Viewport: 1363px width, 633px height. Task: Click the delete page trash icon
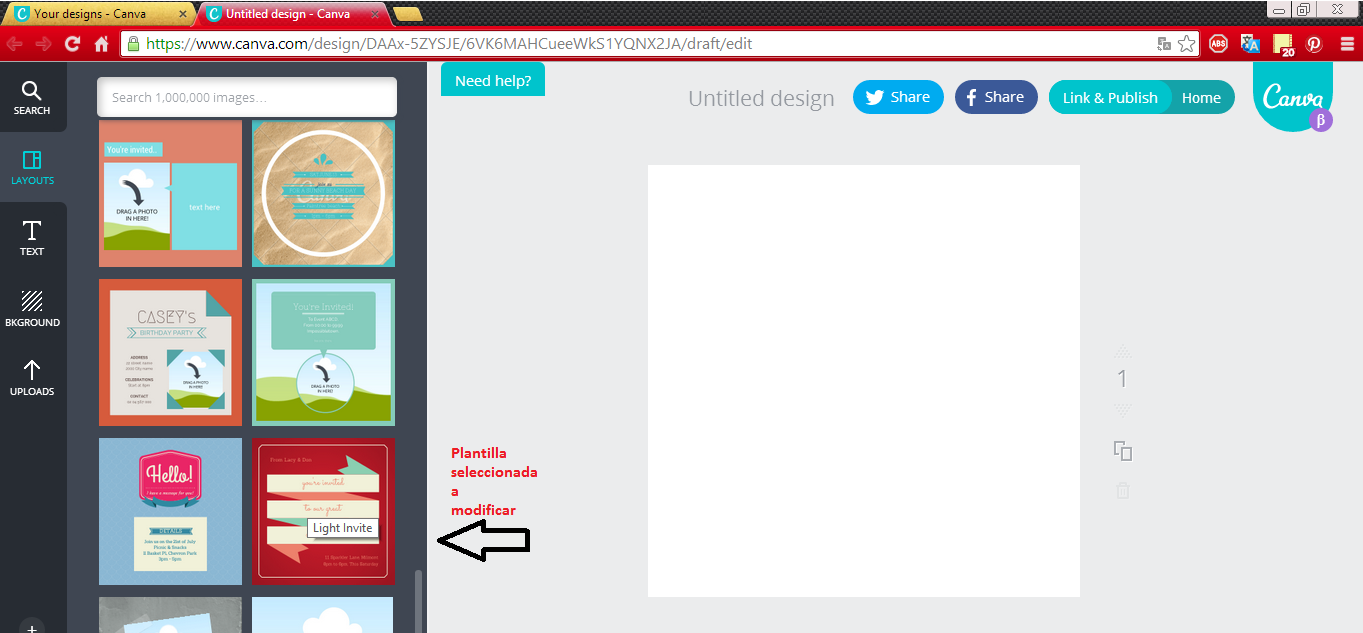(x=1123, y=490)
